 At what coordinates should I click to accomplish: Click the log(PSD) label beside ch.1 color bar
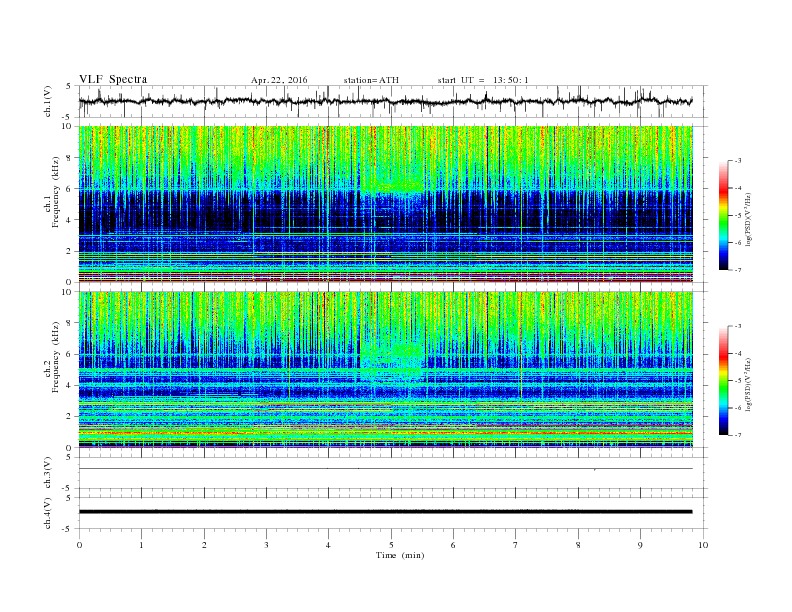coord(749,219)
